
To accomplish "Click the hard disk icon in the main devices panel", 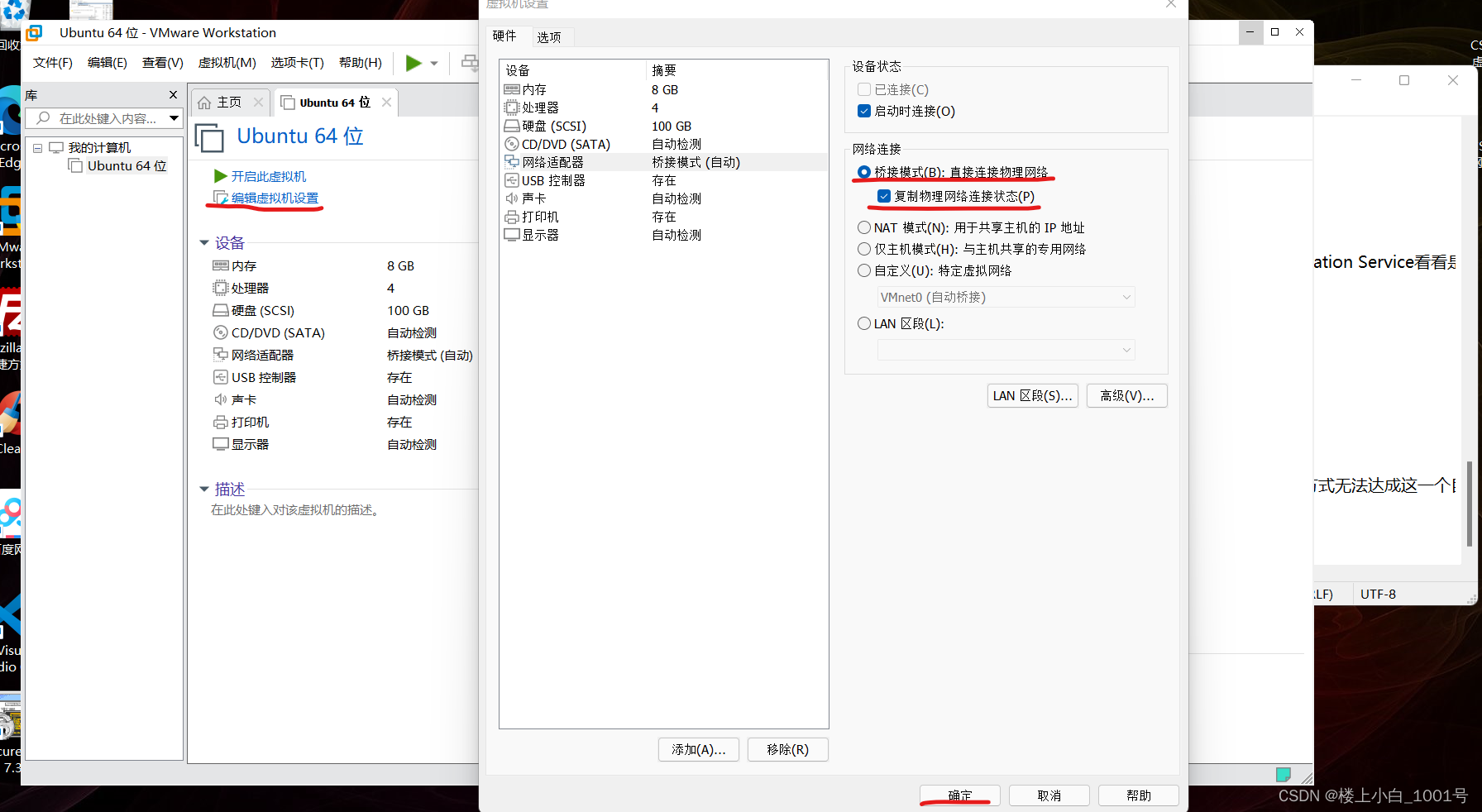I will (x=221, y=310).
